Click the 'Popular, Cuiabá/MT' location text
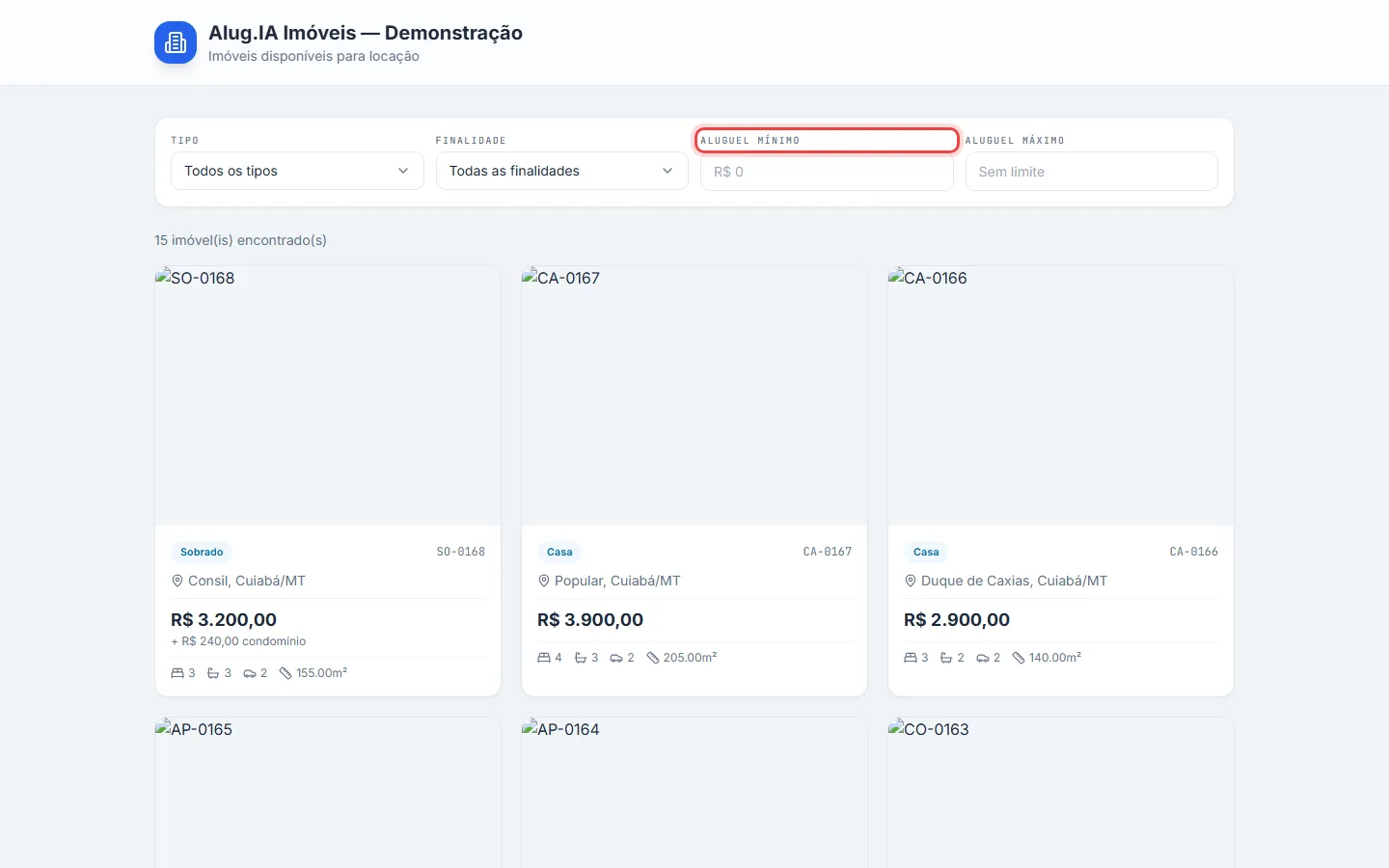 coord(617,581)
